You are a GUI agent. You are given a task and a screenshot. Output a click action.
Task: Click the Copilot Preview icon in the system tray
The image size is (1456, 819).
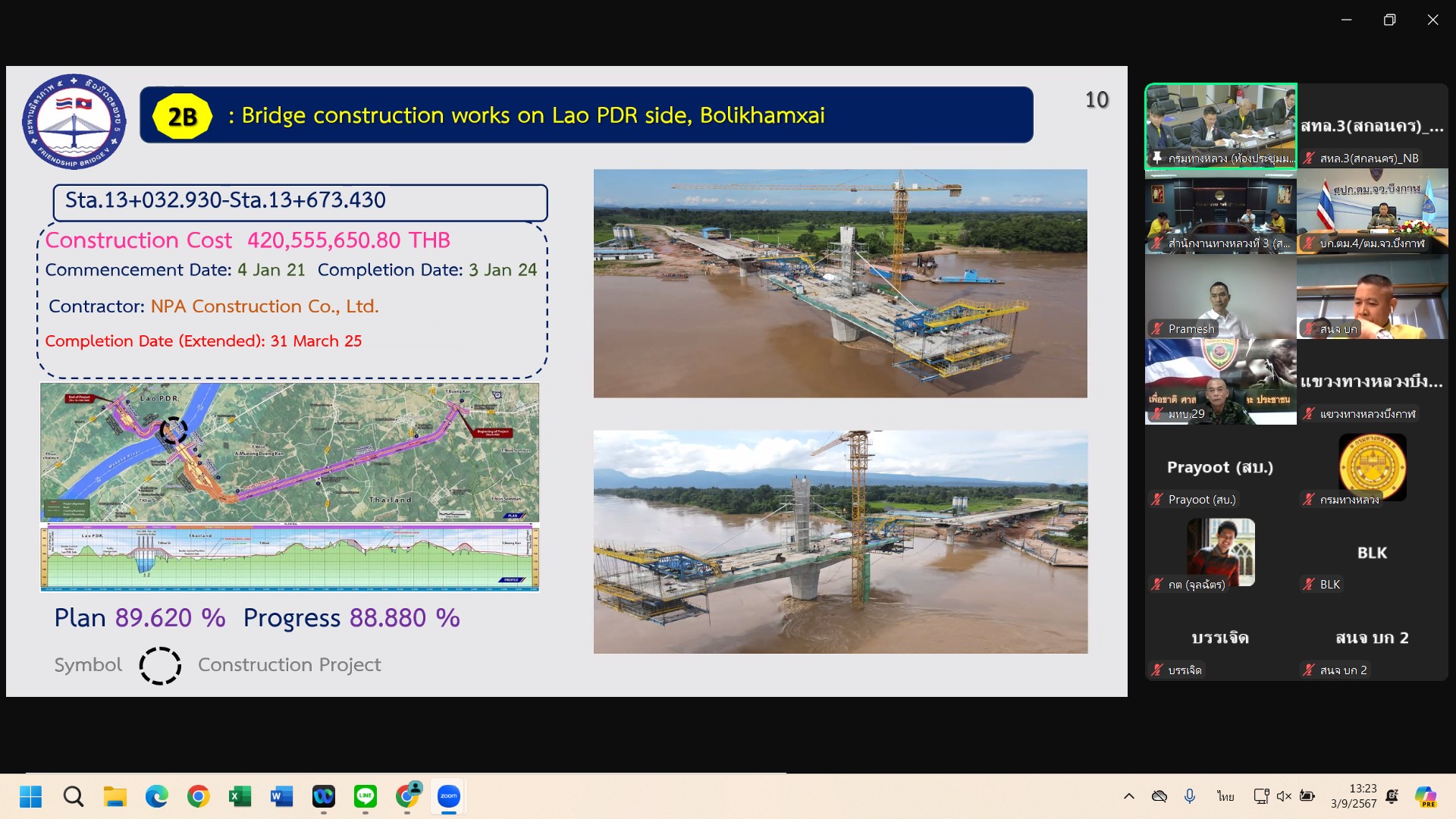pos(1425,796)
